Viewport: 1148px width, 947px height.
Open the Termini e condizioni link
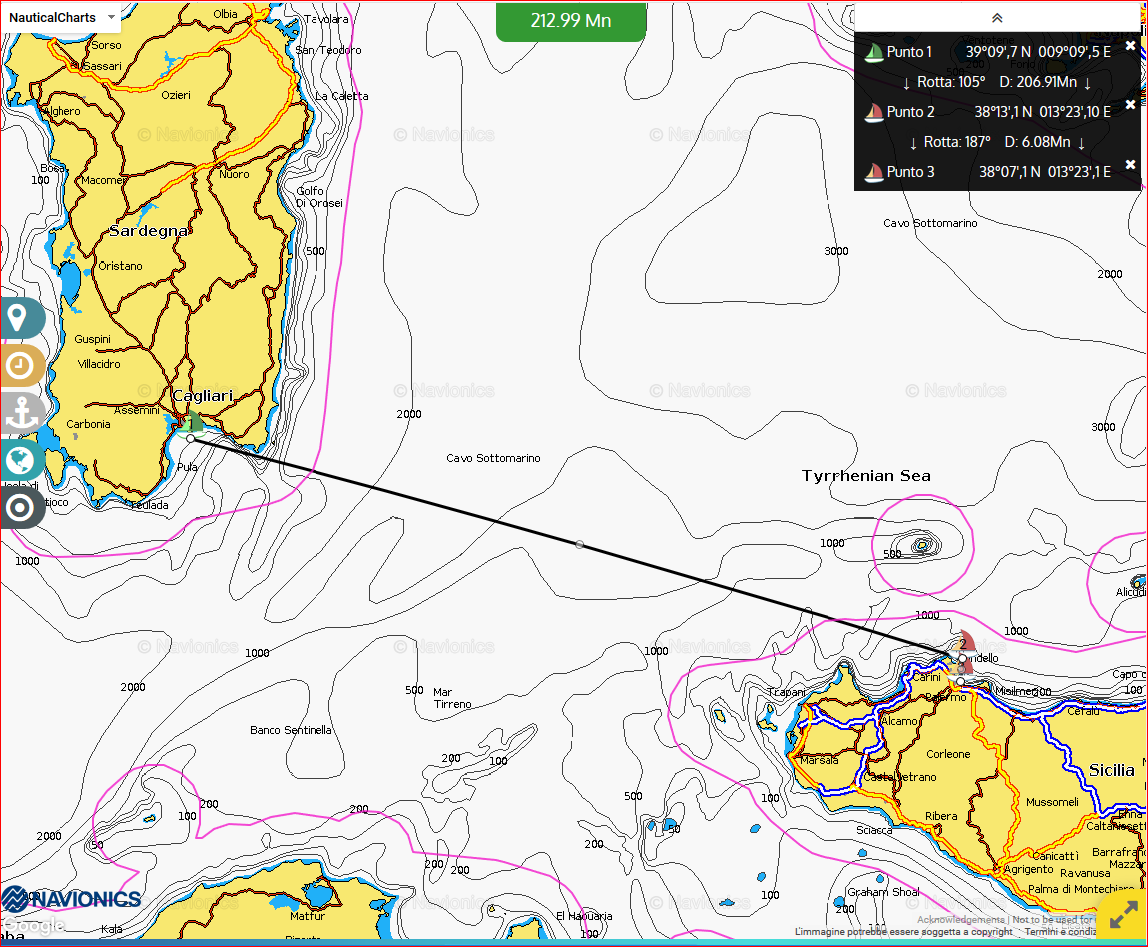(1060, 932)
